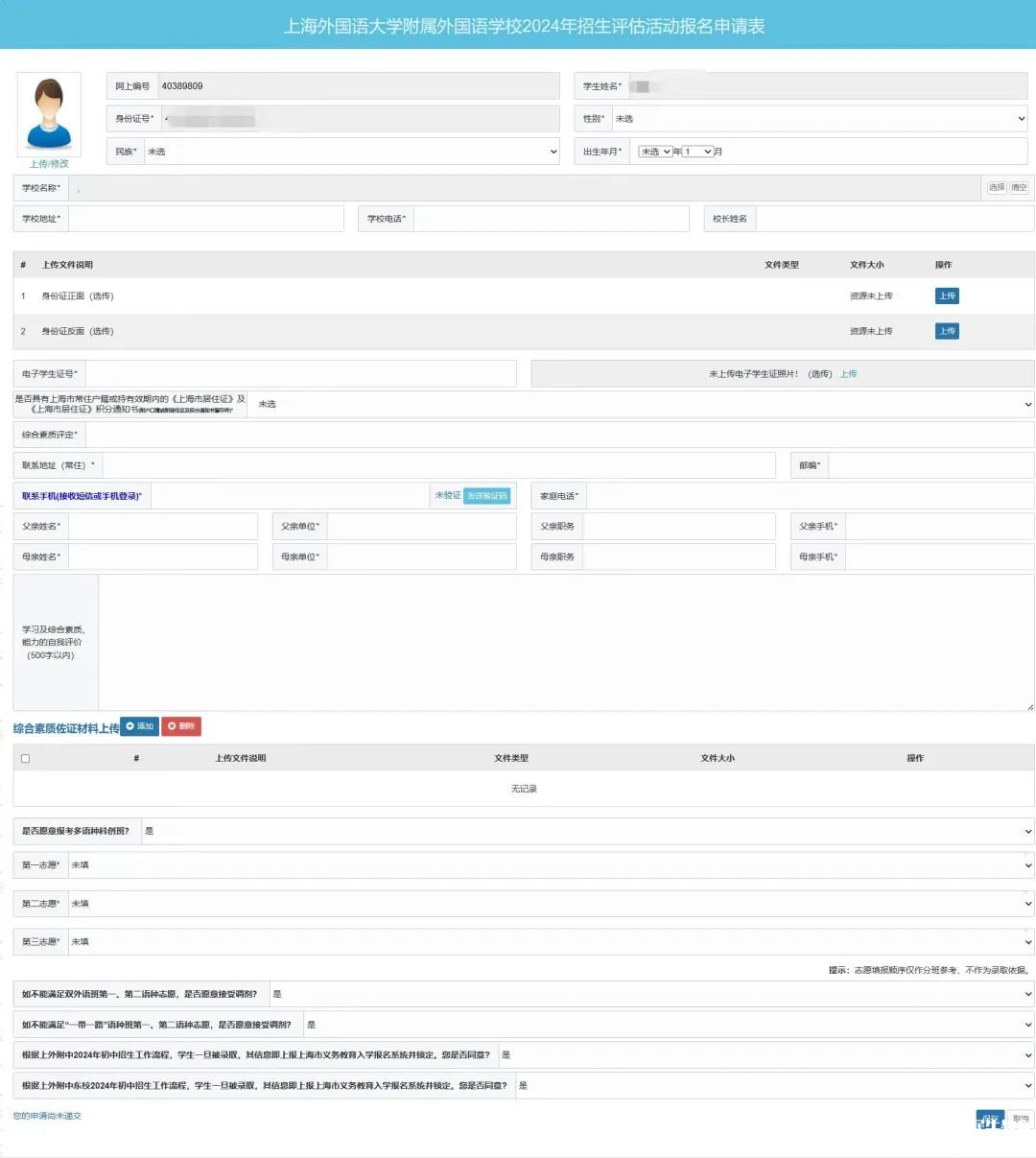
Task: Click the student avatar photo placeholder
Action: point(49,113)
